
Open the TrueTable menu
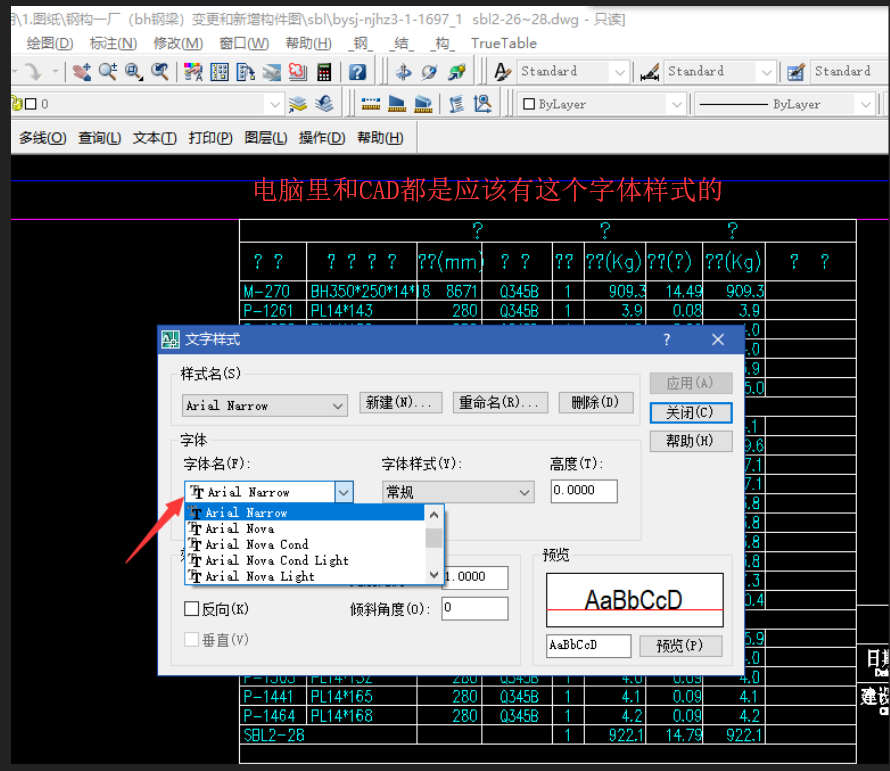[503, 43]
